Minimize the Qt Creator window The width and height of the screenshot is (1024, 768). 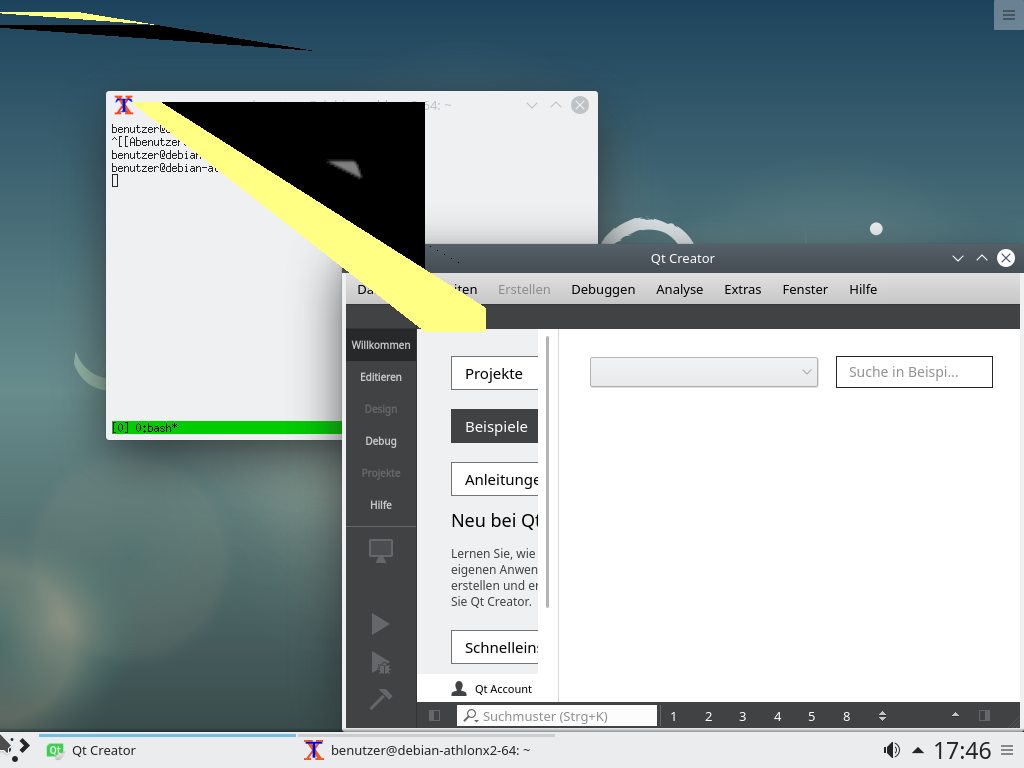pyautogui.click(x=957, y=258)
